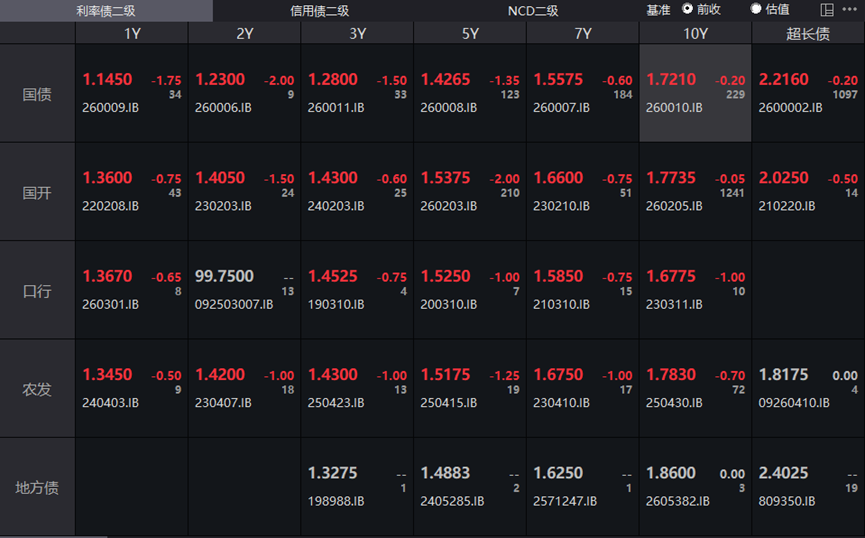
Task: Open bond 260301.IB cell
Action: tap(132, 290)
